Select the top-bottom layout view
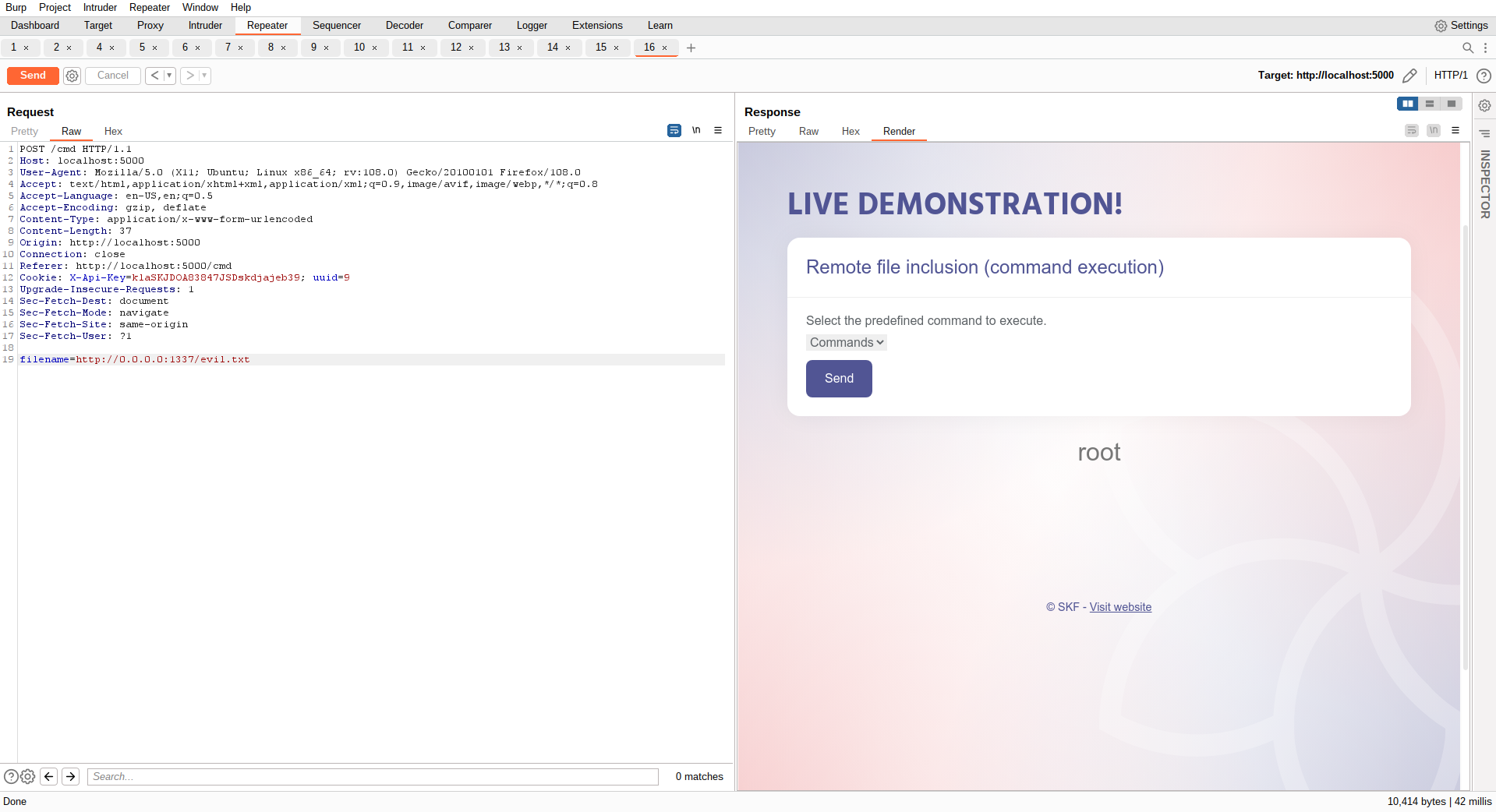 tap(1430, 104)
